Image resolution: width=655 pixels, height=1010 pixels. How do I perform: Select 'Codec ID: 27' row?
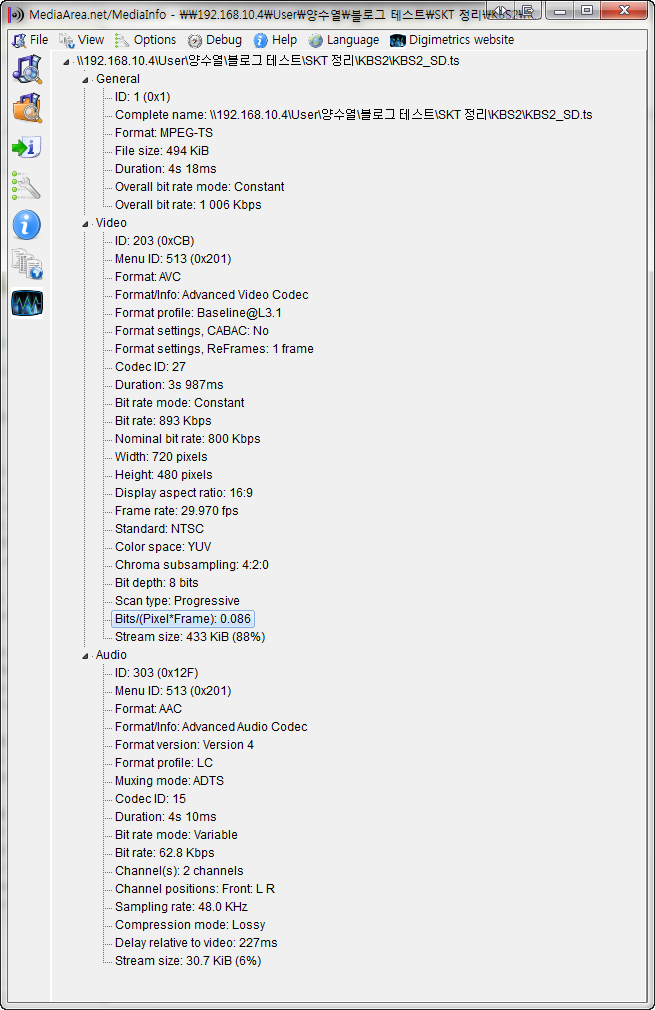(150, 367)
